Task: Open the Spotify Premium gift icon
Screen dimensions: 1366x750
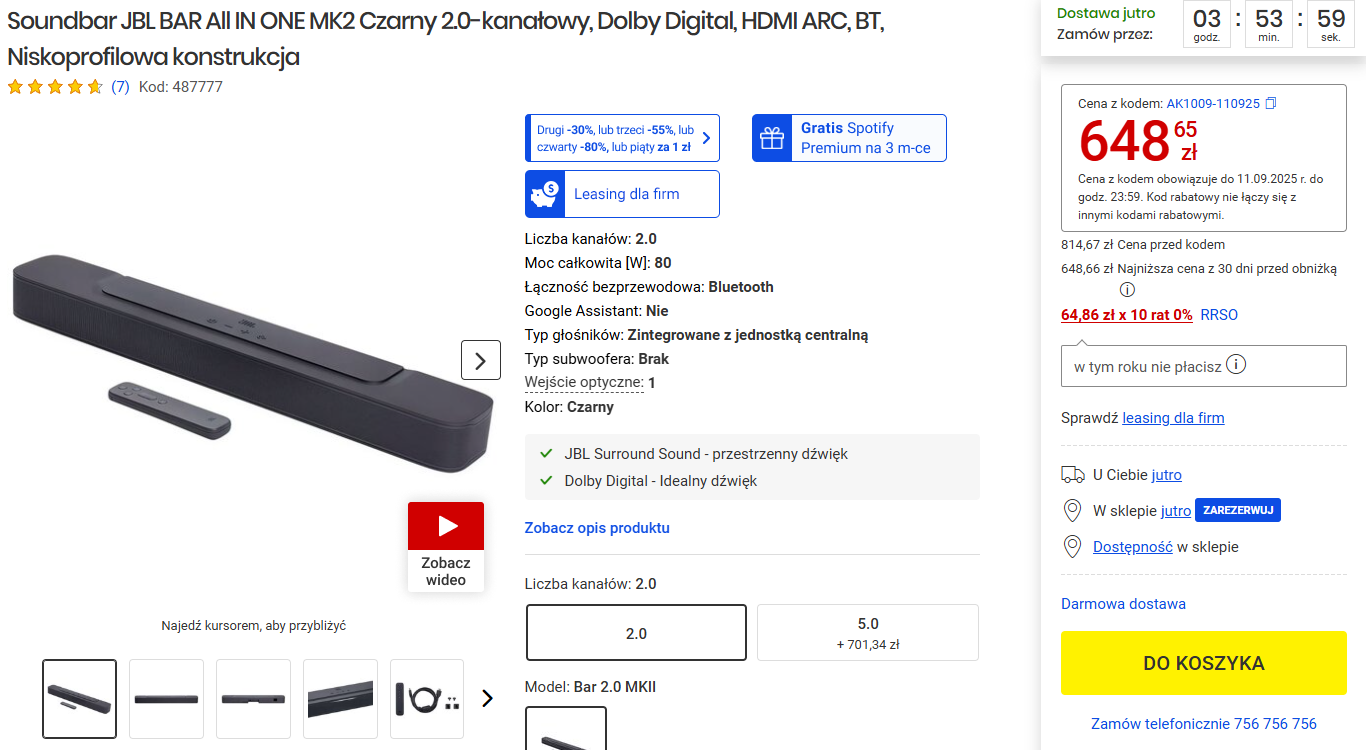Action: tap(771, 138)
